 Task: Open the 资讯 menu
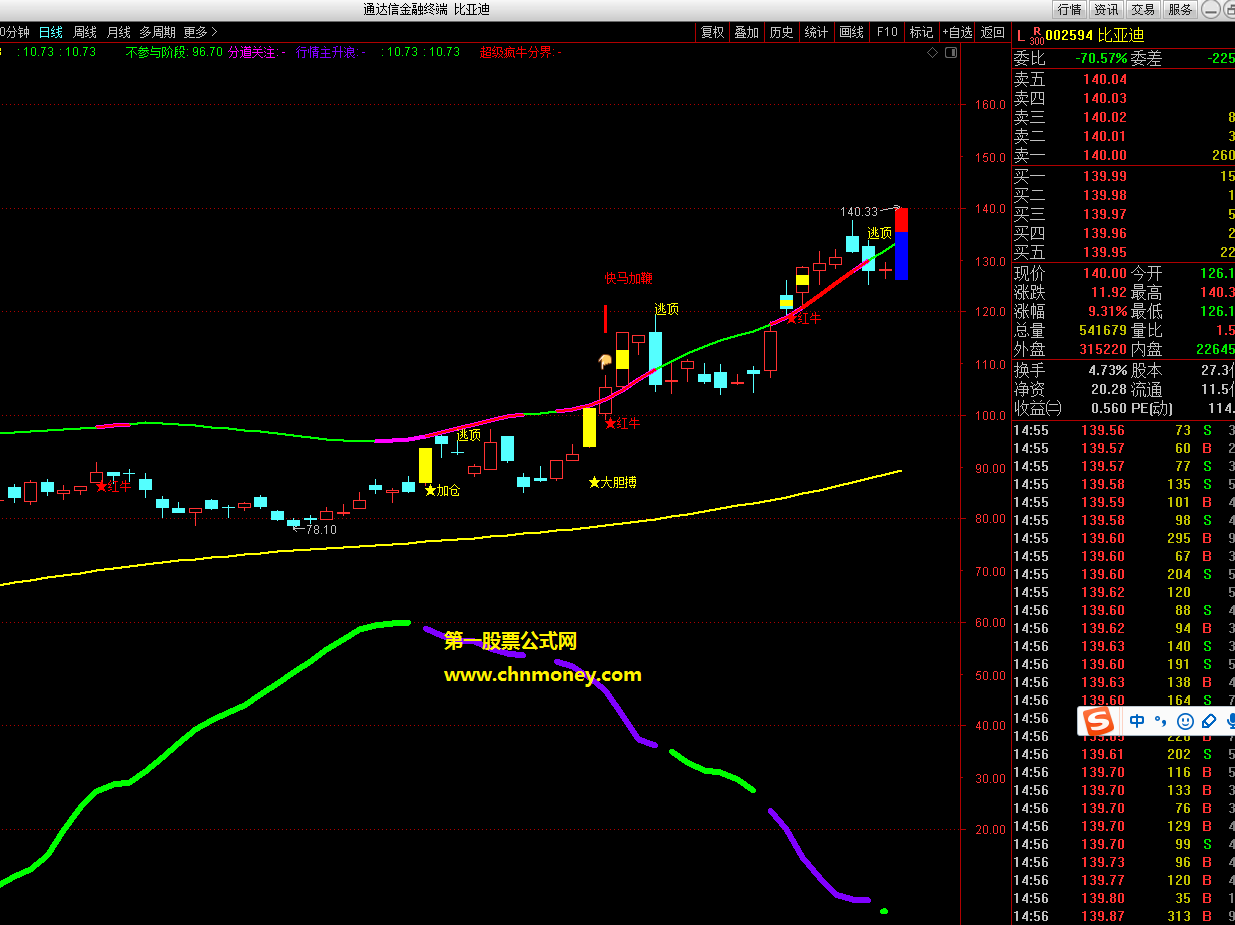point(1106,9)
